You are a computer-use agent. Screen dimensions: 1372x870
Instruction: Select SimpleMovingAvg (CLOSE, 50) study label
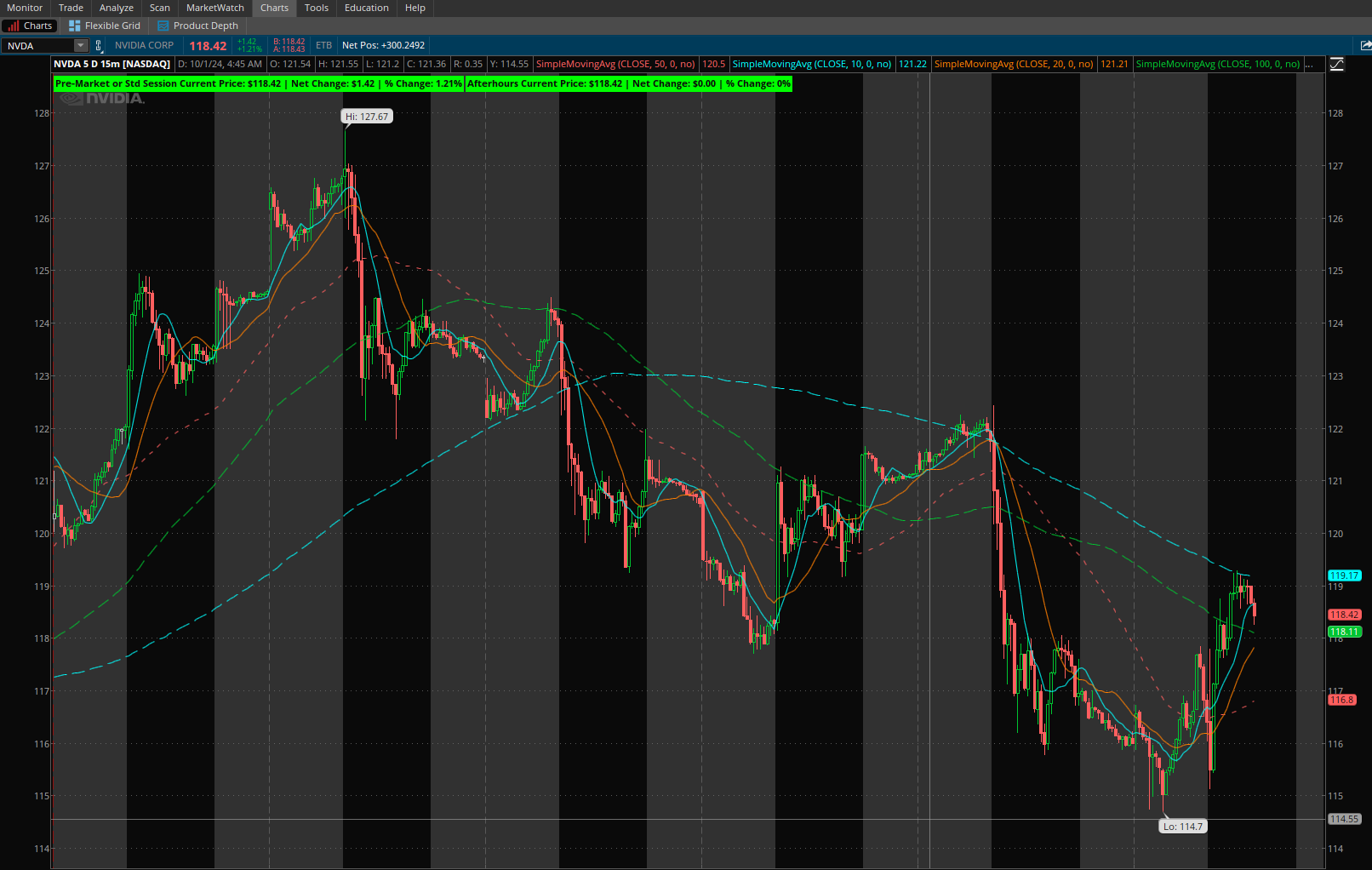coord(615,64)
